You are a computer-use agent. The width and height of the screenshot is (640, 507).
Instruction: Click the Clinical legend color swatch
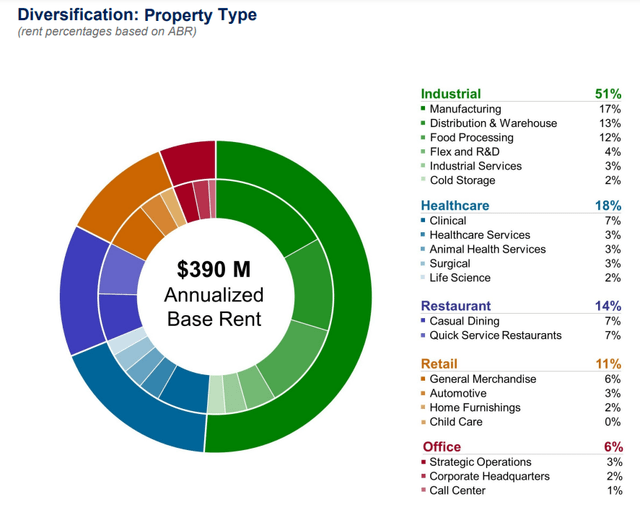click(x=423, y=220)
